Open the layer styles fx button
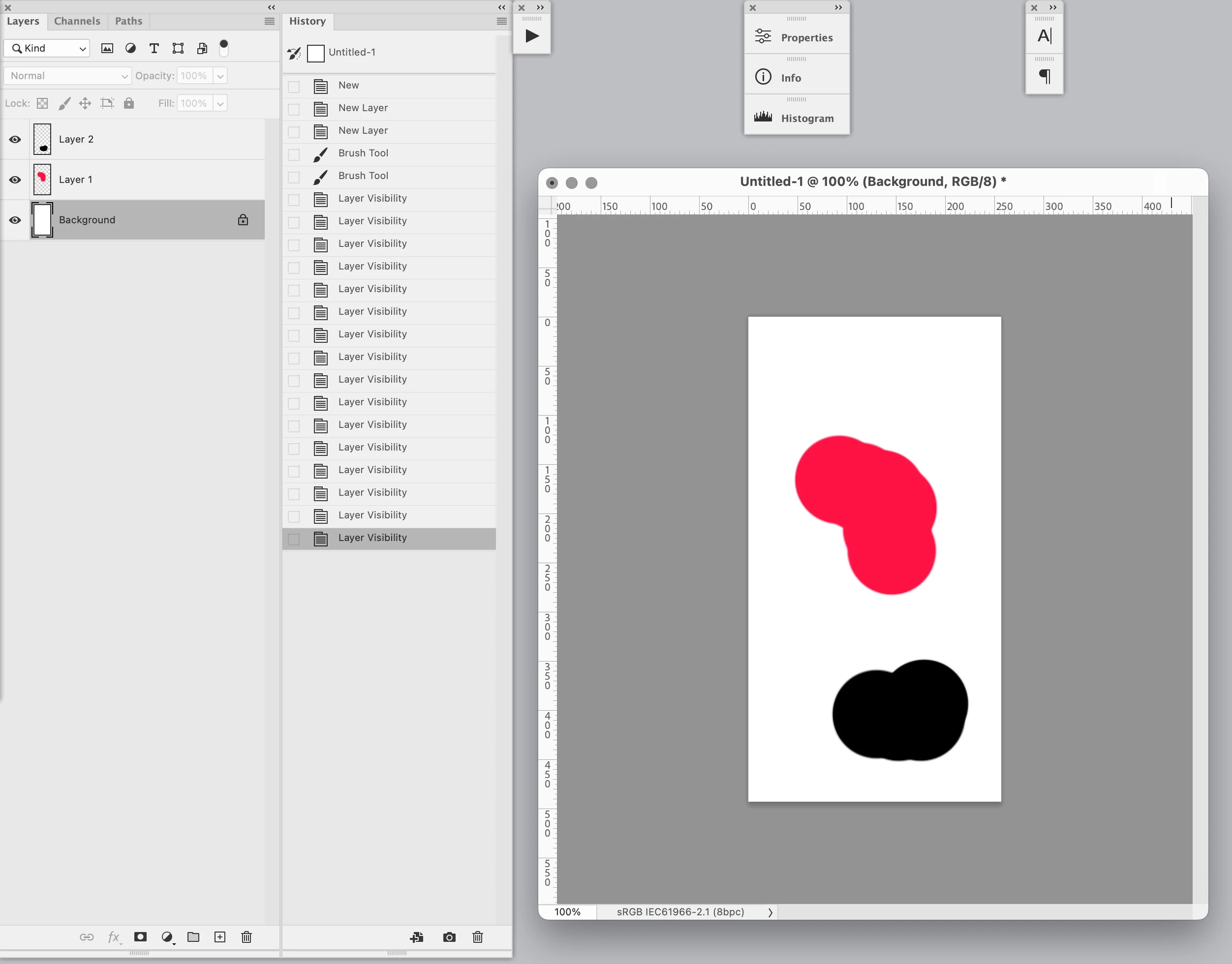 coord(114,937)
